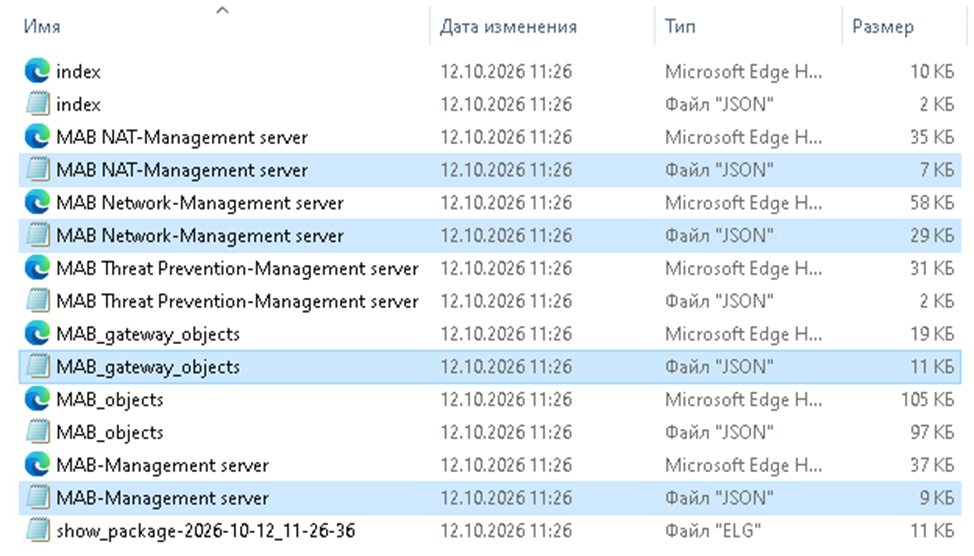Select the index file name with Microsoft Edge type

click(x=78, y=71)
